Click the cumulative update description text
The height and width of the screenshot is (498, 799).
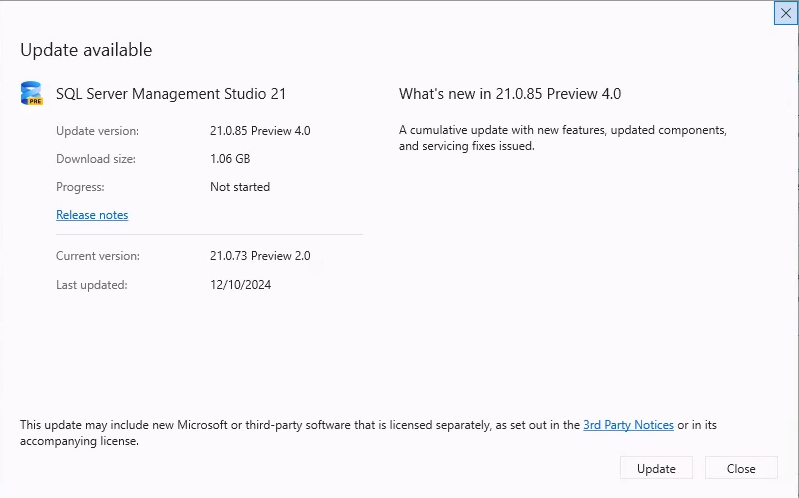pos(563,138)
